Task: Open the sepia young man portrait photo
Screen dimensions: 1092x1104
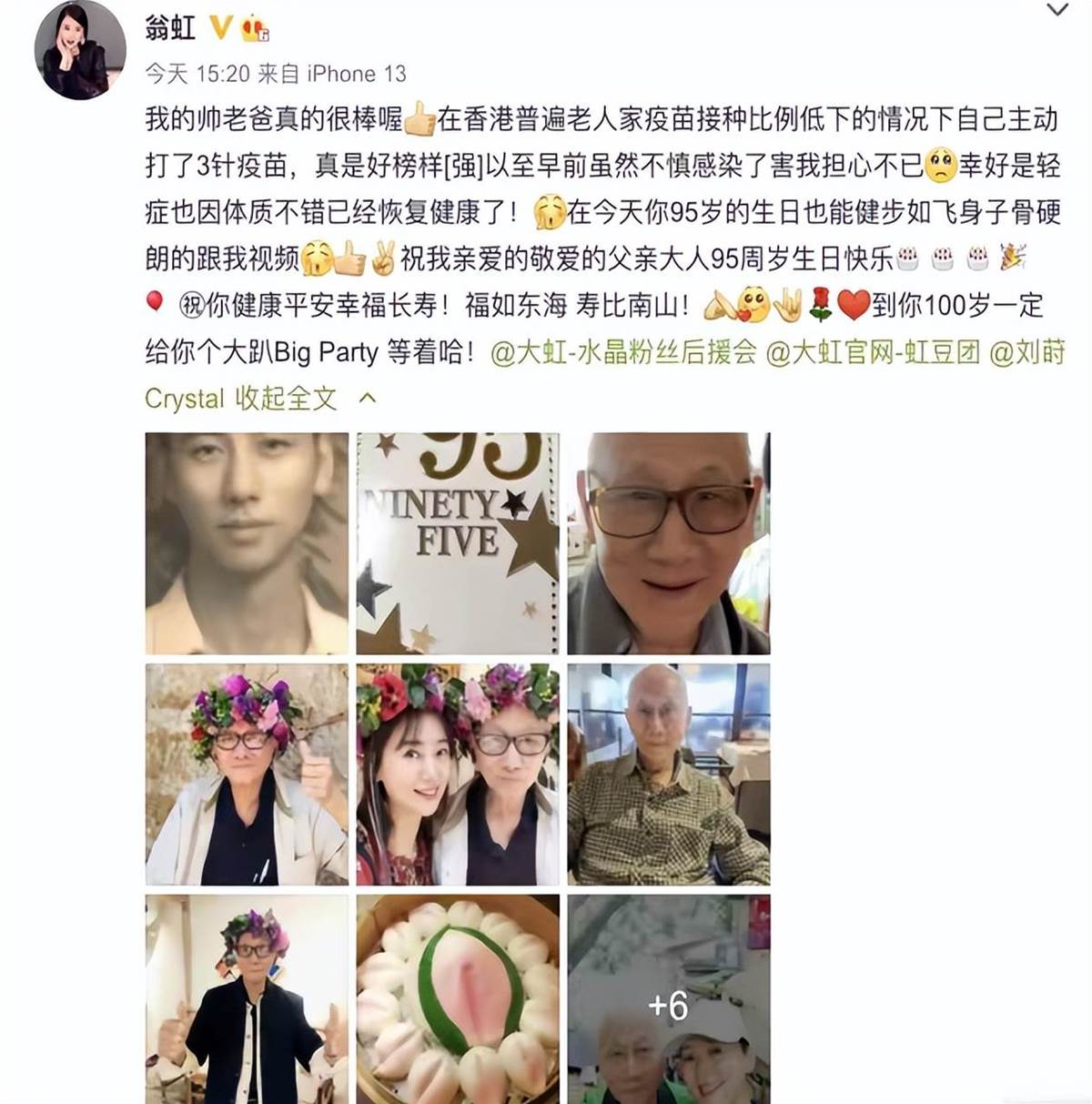Action: click(247, 543)
